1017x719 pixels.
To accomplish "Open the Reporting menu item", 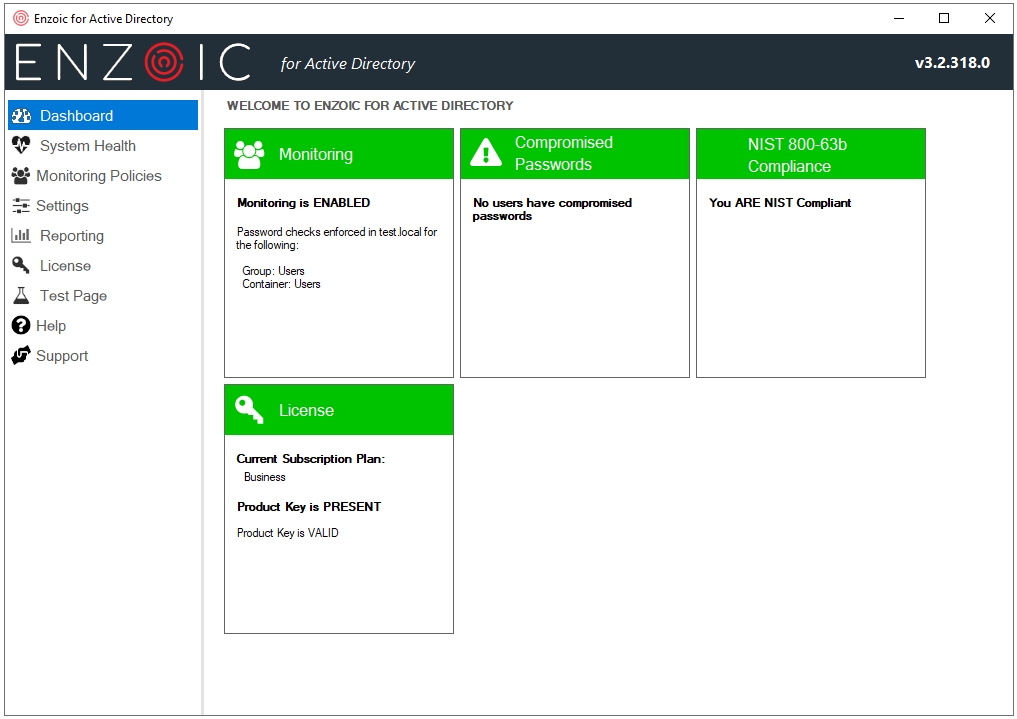I will (x=72, y=236).
